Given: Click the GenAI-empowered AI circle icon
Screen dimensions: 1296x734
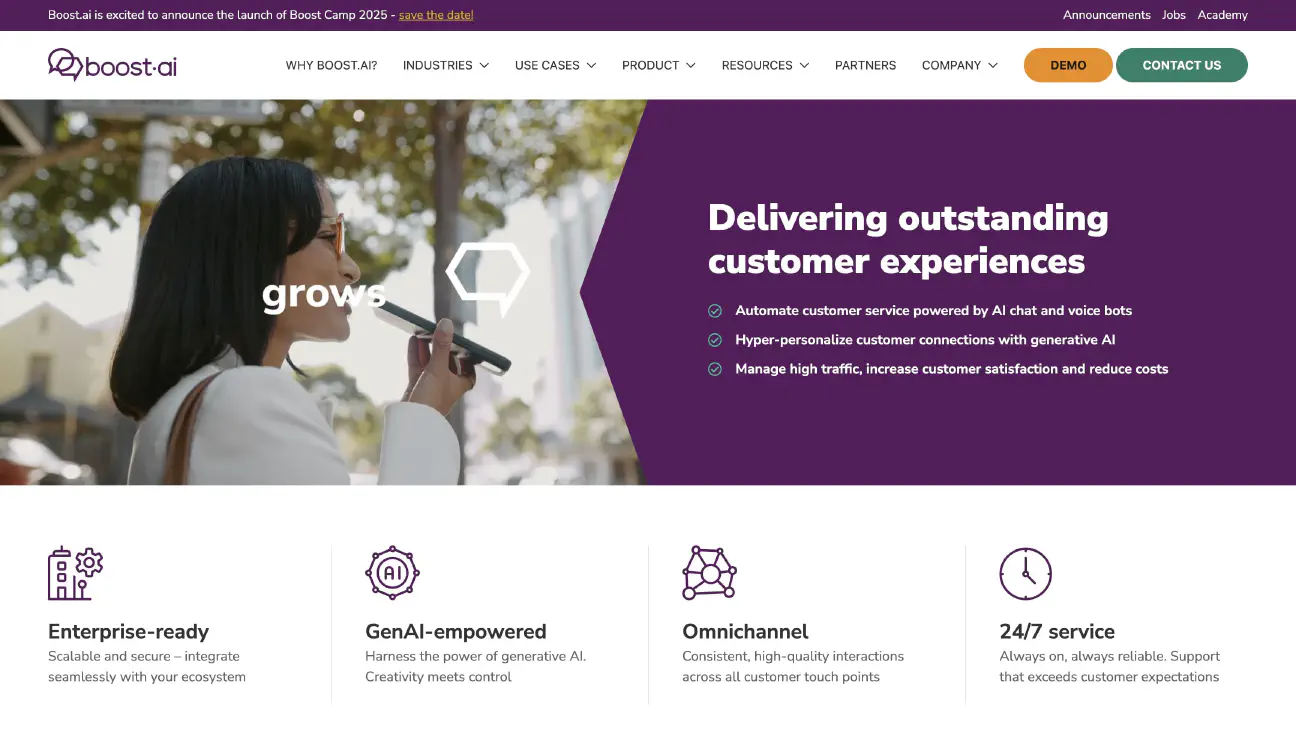Looking at the screenshot, I should pyautogui.click(x=392, y=573).
